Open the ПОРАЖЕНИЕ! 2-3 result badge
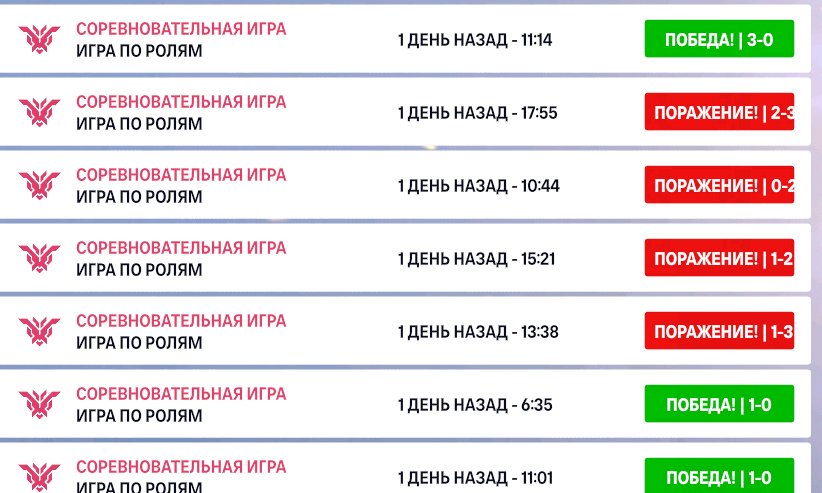This screenshot has height=493, width=822. click(x=719, y=112)
